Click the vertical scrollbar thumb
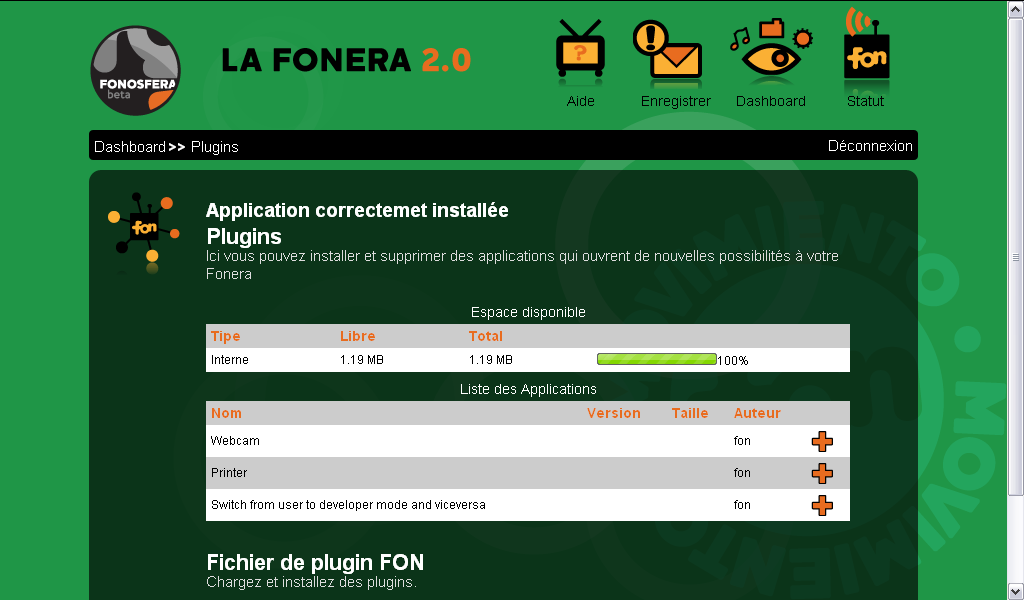The height and width of the screenshot is (600, 1024). [x=1016, y=257]
